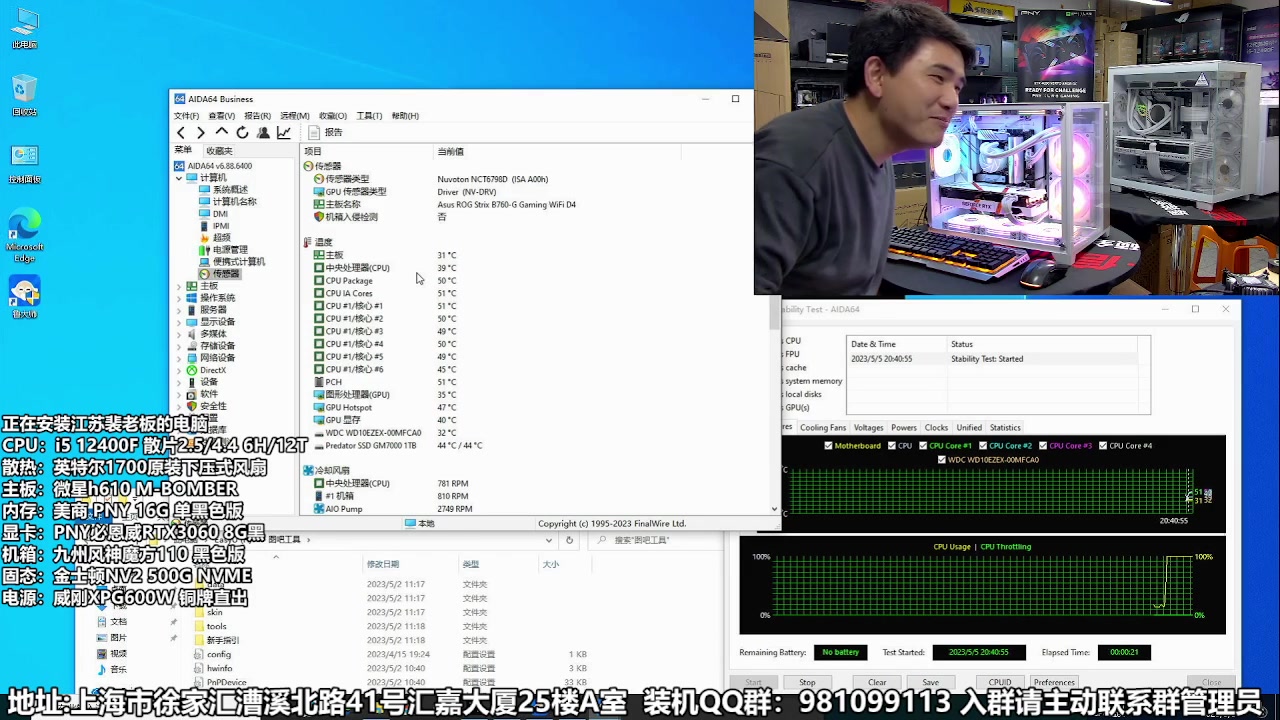This screenshot has height=720, width=1280.
Task: Select the 传感器 sensor tree item
Action: (x=219, y=274)
